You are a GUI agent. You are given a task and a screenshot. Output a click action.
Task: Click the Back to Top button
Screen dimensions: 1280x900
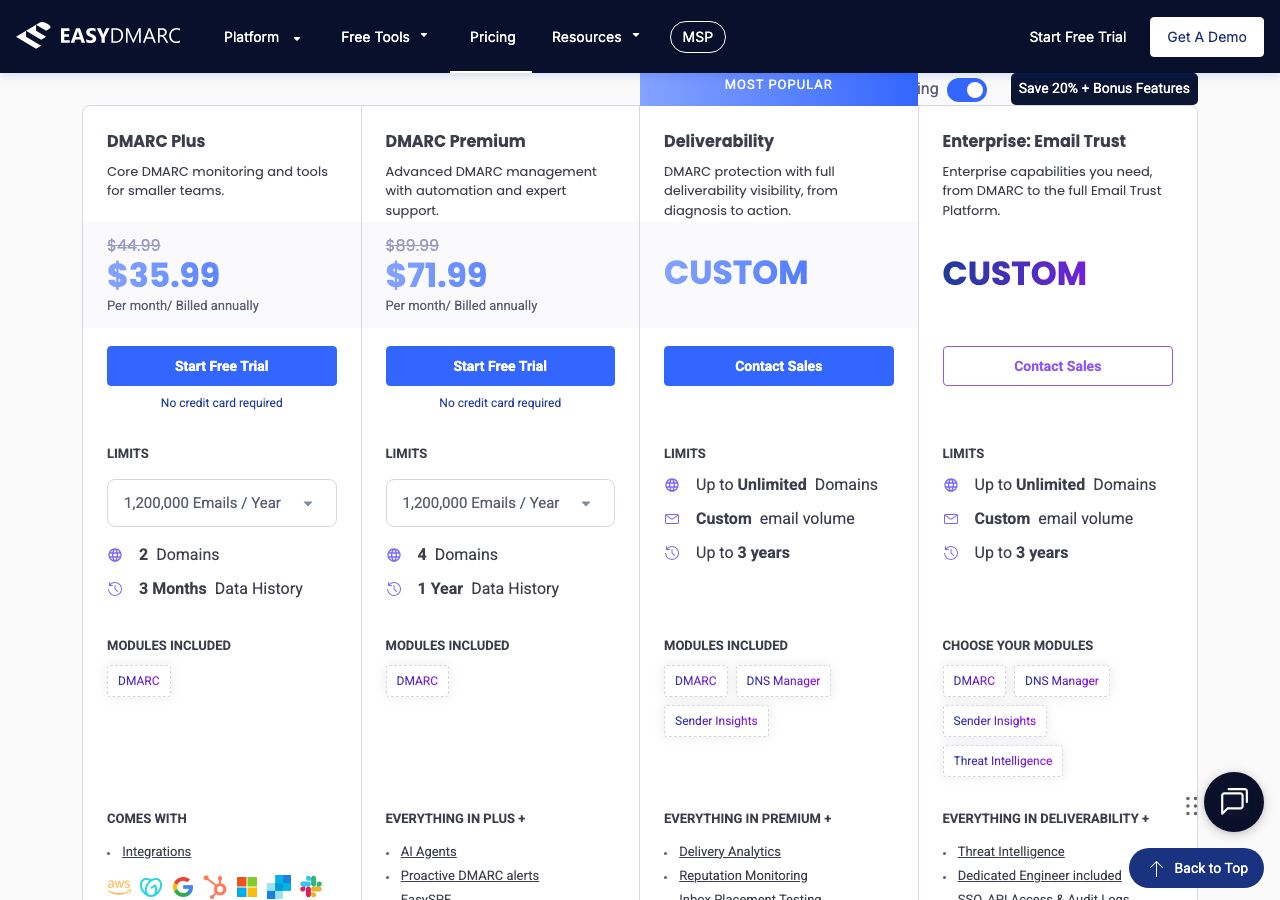tap(1197, 868)
